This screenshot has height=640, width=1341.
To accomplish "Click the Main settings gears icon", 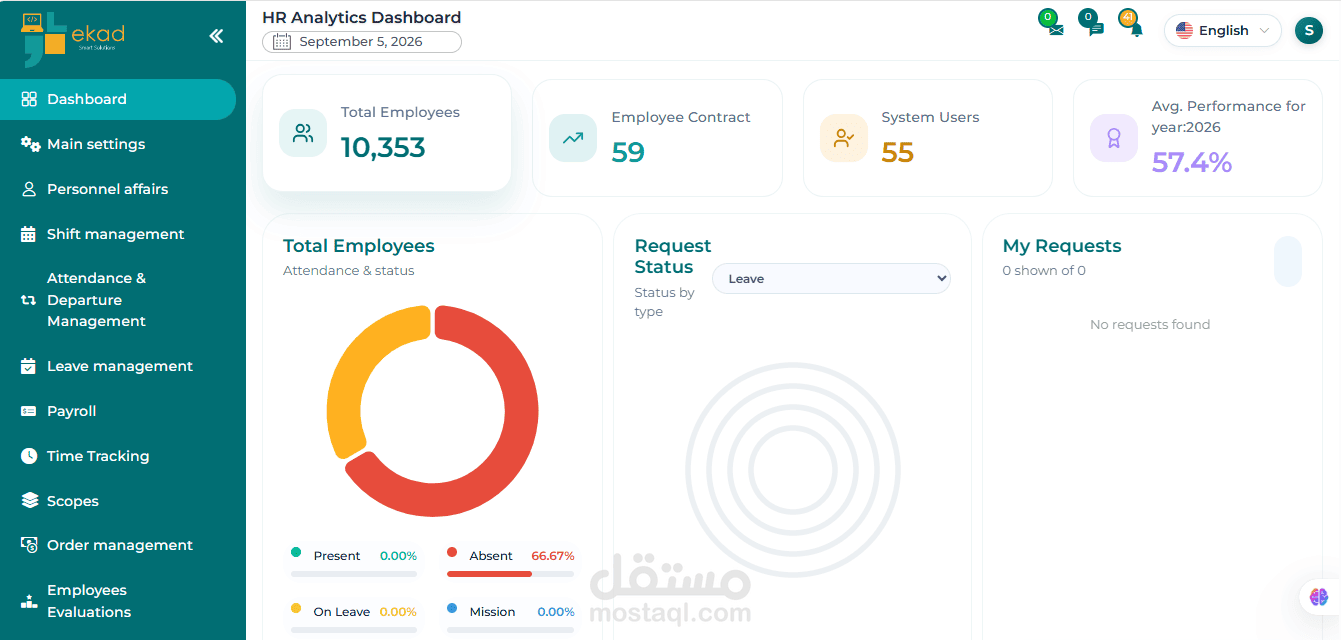I will click(30, 144).
